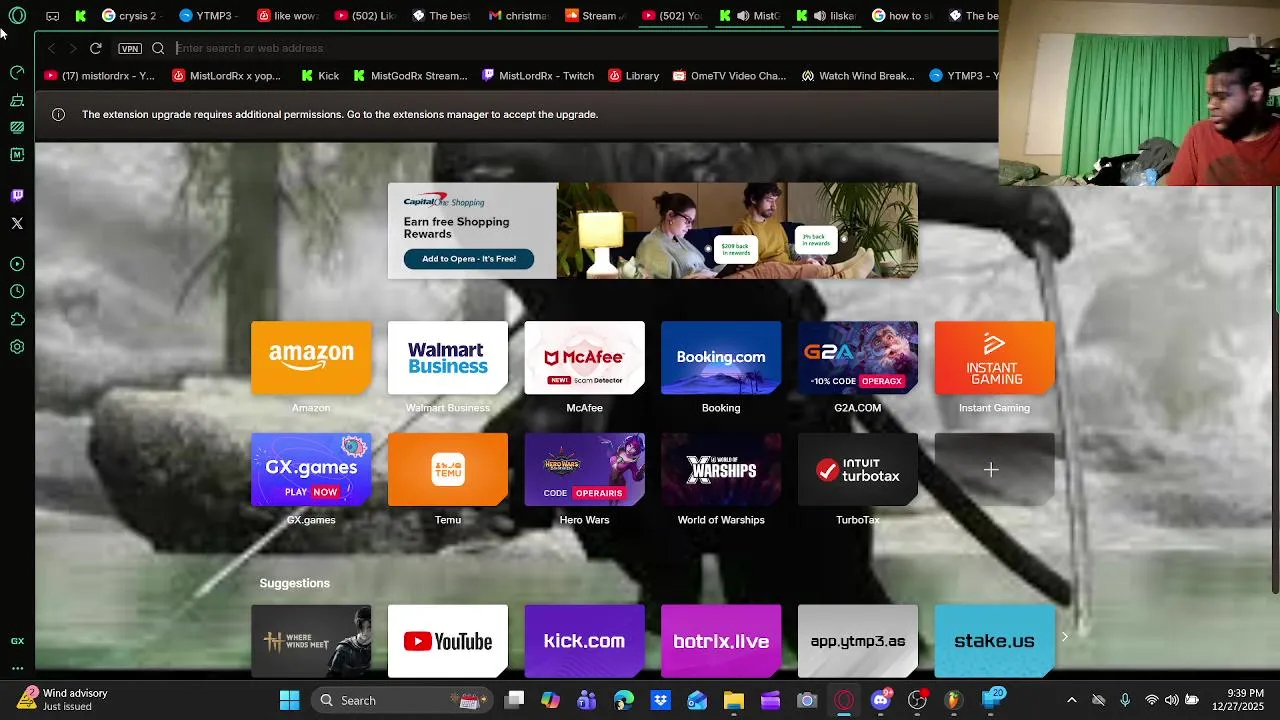Screen dimensions: 1280x720
Task: Add a new speed dial with plus tile
Action: coord(994,469)
